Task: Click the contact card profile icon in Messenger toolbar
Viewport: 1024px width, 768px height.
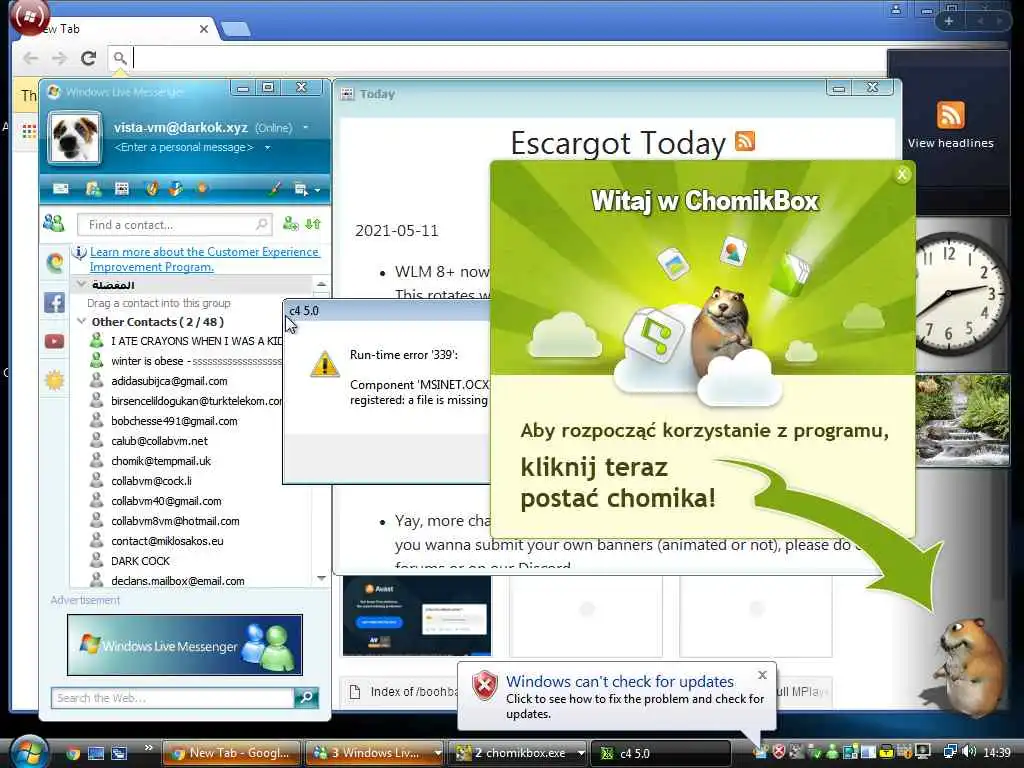Action: point(93,189)
